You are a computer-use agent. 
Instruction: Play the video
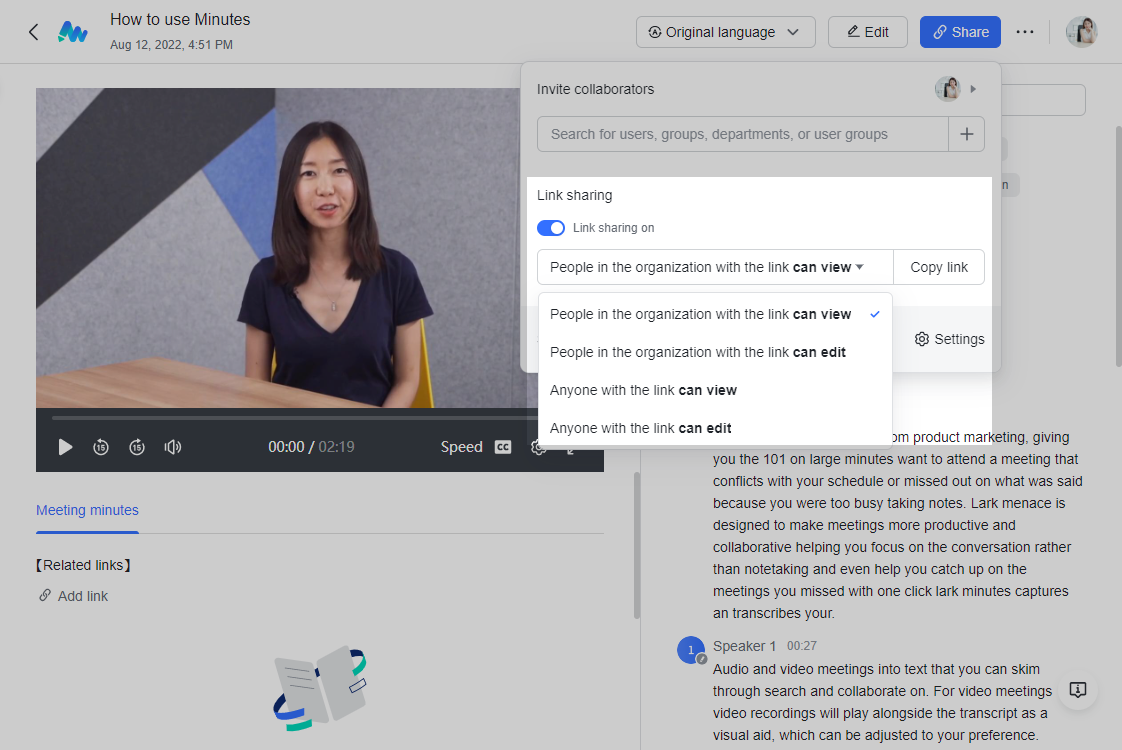(x=65, y=447)
